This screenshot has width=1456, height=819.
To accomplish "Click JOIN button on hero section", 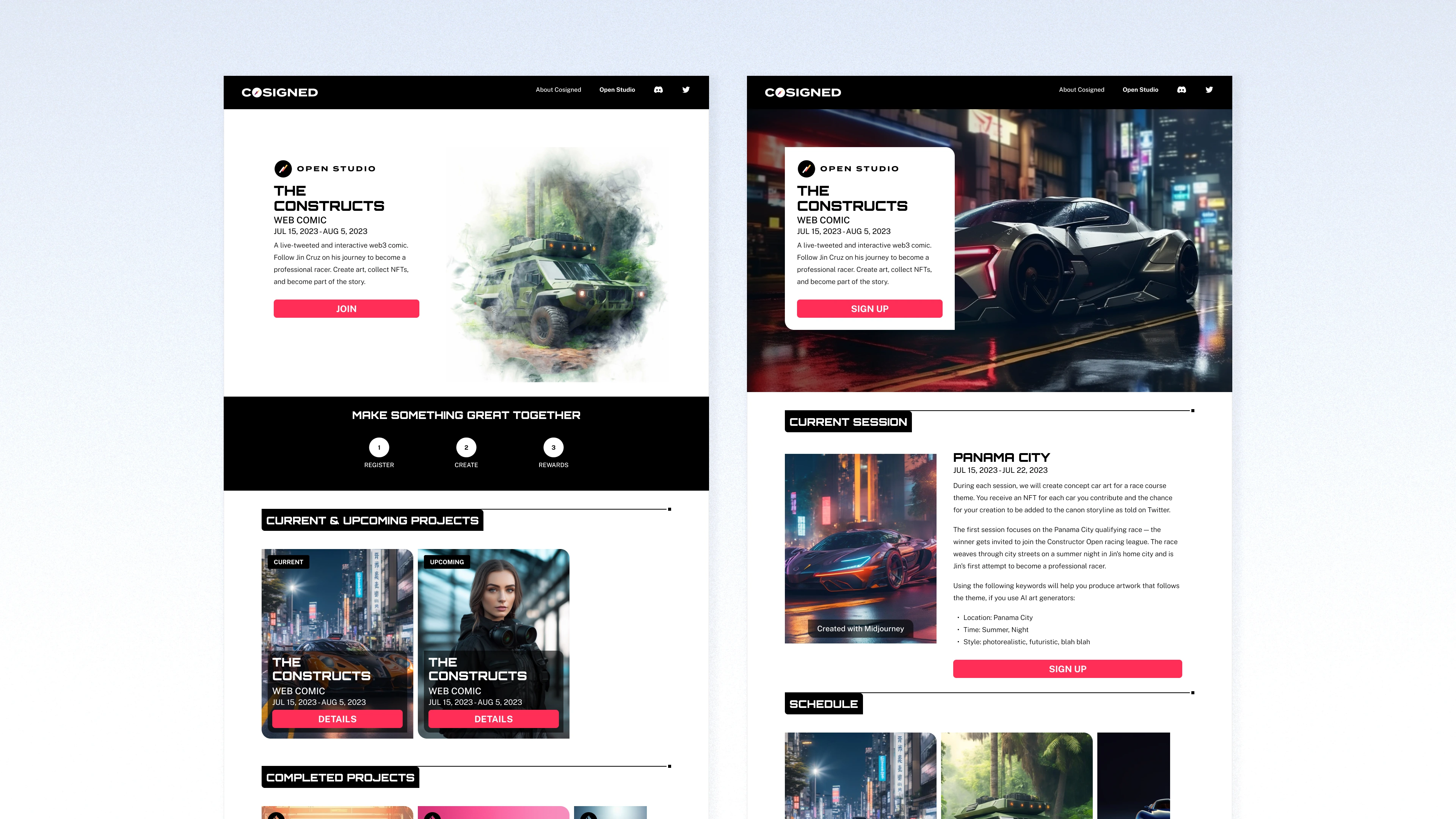I will 346,308.
